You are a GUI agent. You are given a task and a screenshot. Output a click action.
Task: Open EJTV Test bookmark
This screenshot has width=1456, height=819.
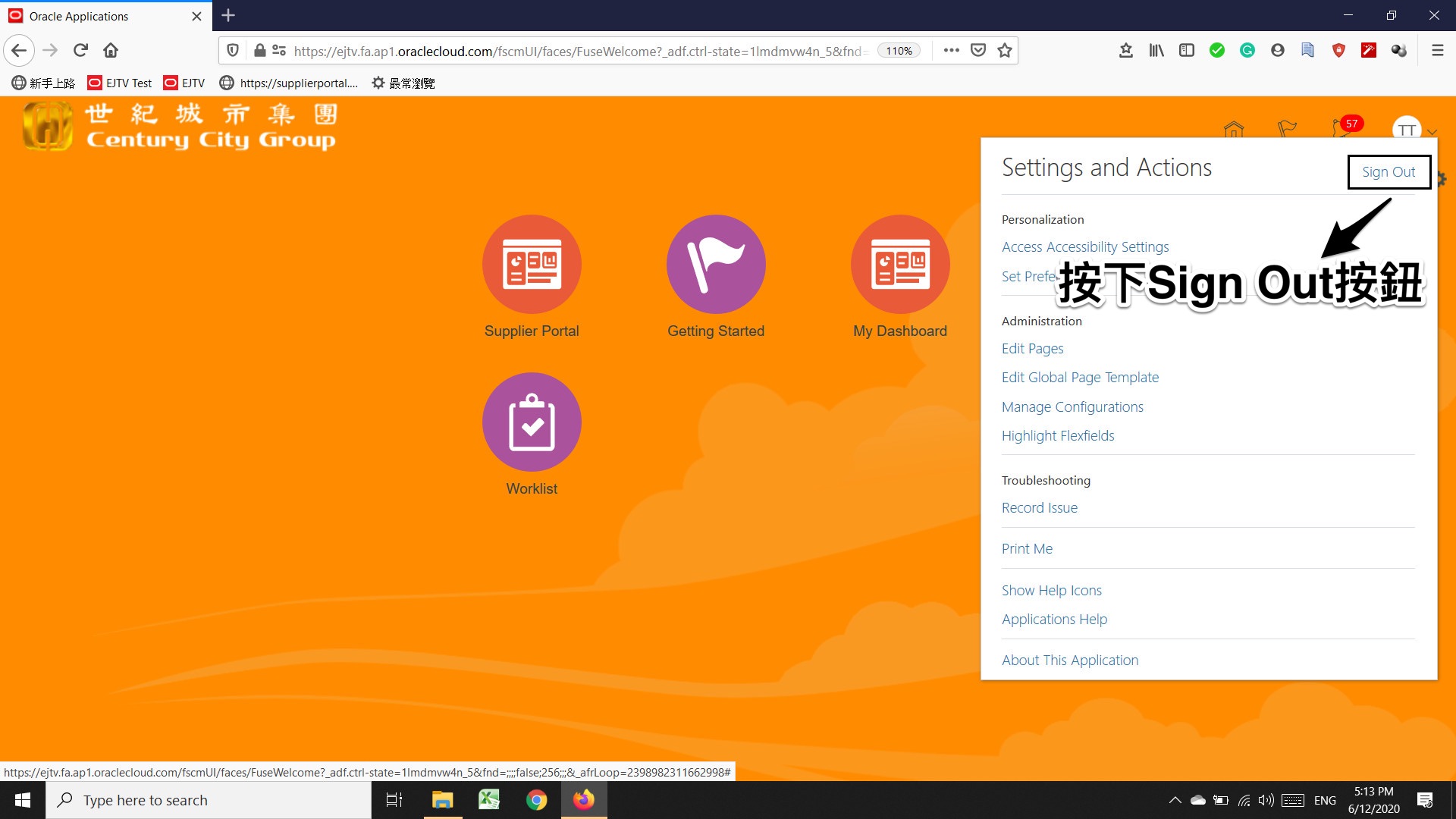(x=120, y=83)
